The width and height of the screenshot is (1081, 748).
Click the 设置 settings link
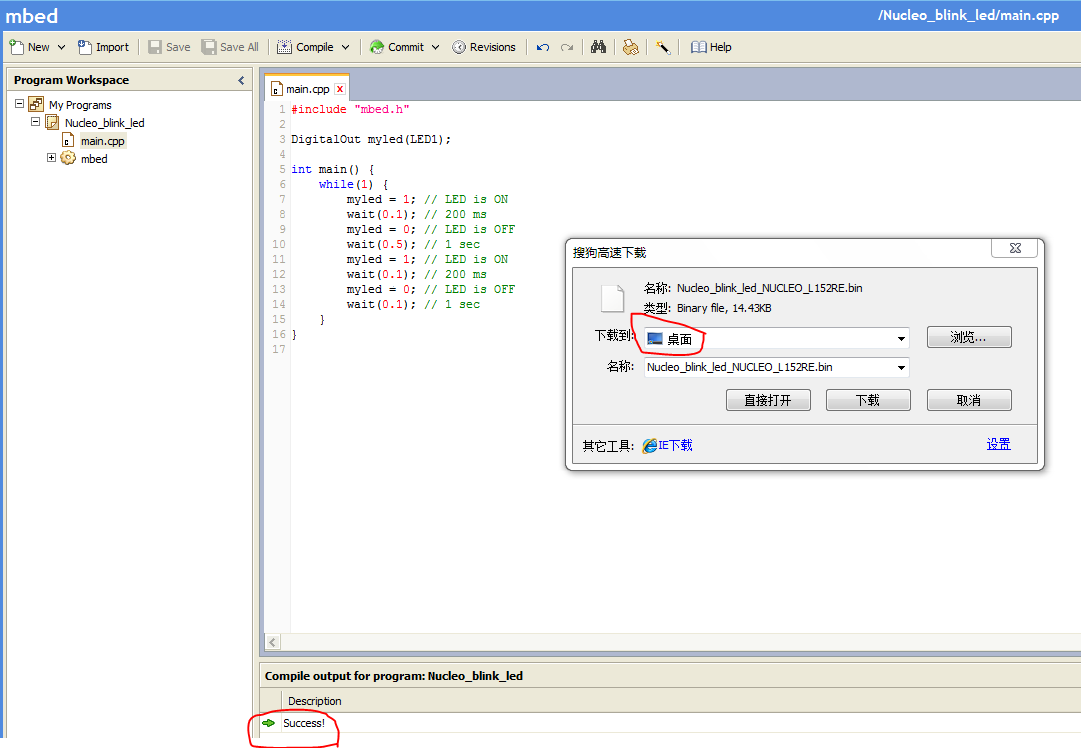tap(998, 444)
